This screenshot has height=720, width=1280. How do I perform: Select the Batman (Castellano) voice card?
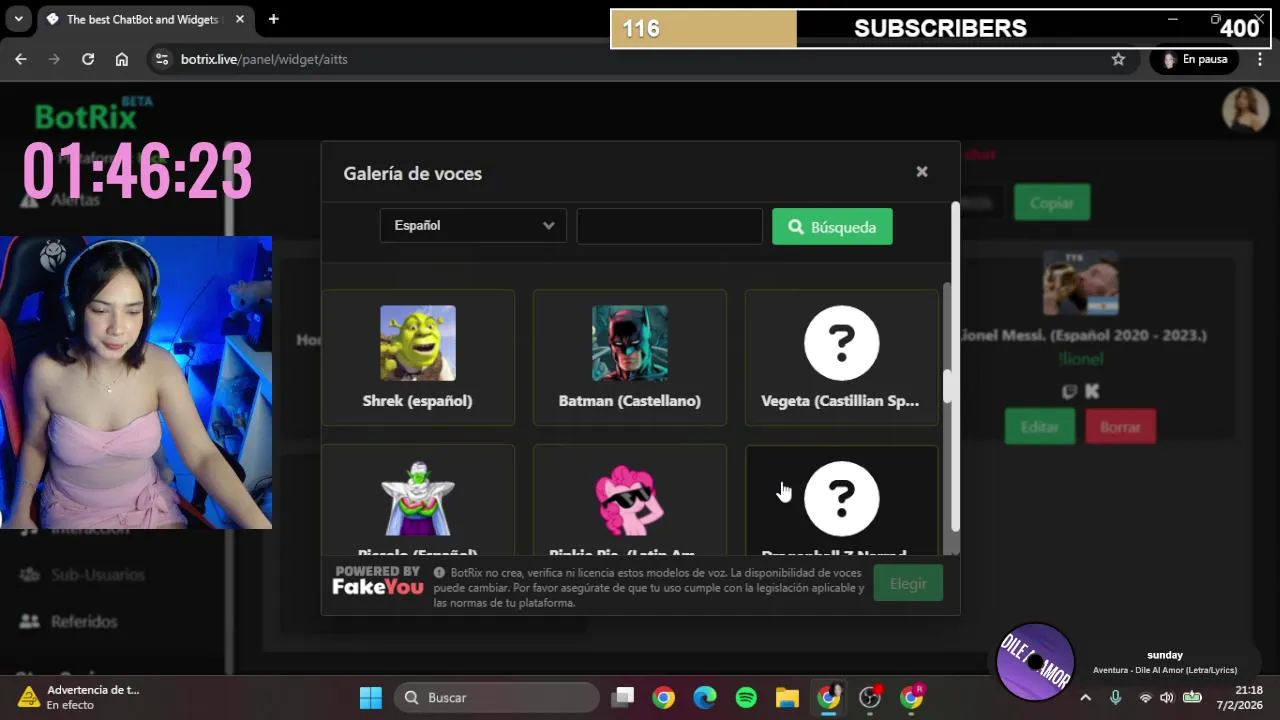[630, 357]
